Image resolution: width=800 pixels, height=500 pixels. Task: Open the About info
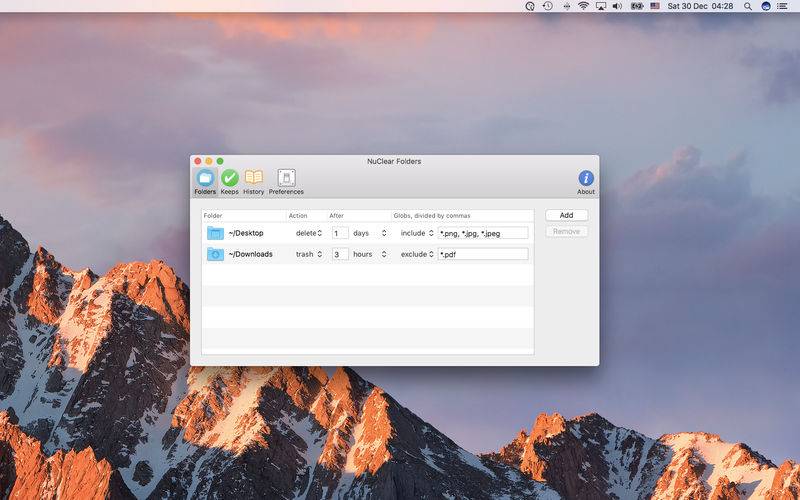point(586,182)
